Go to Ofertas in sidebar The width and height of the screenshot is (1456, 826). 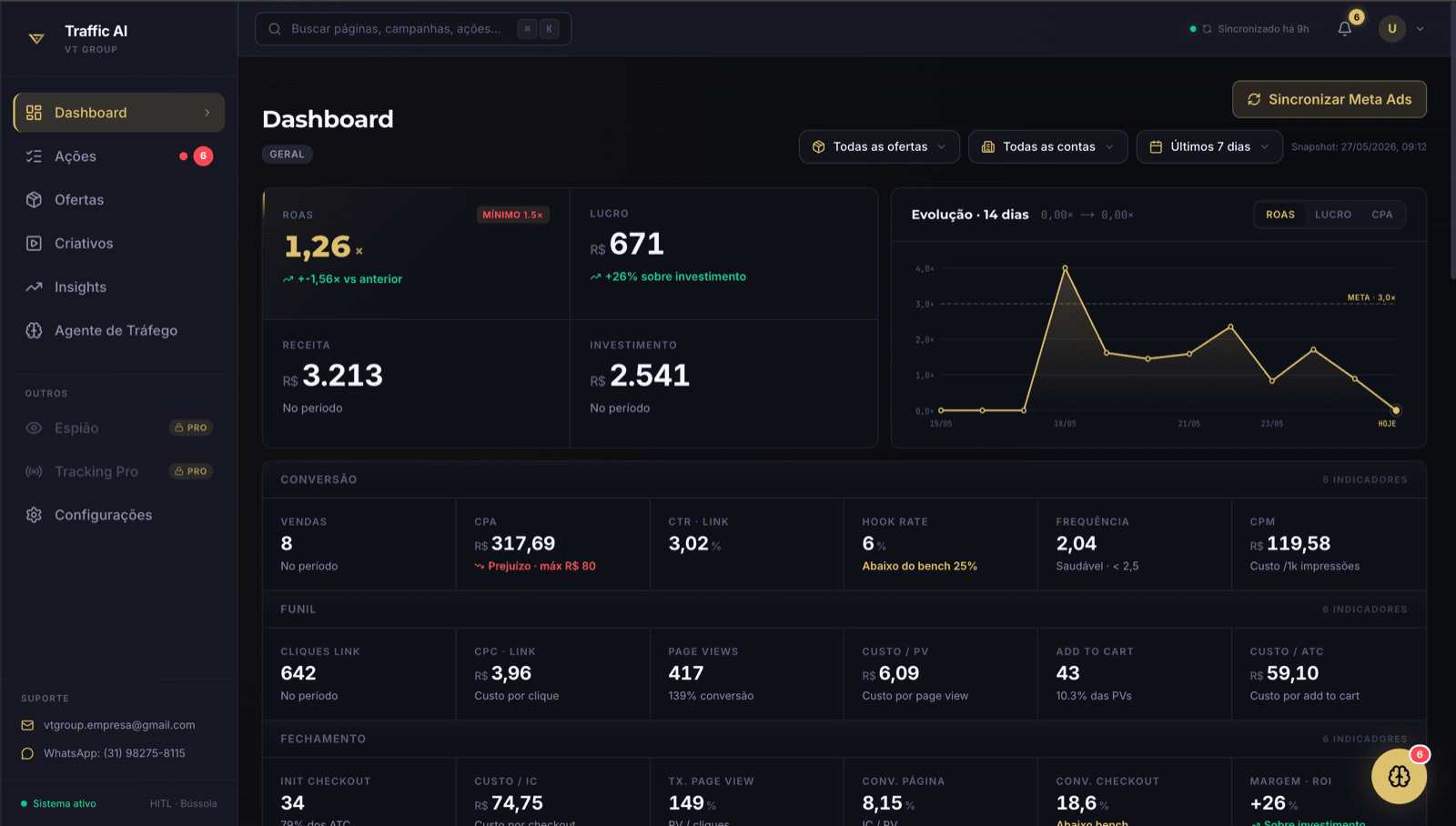119,200
